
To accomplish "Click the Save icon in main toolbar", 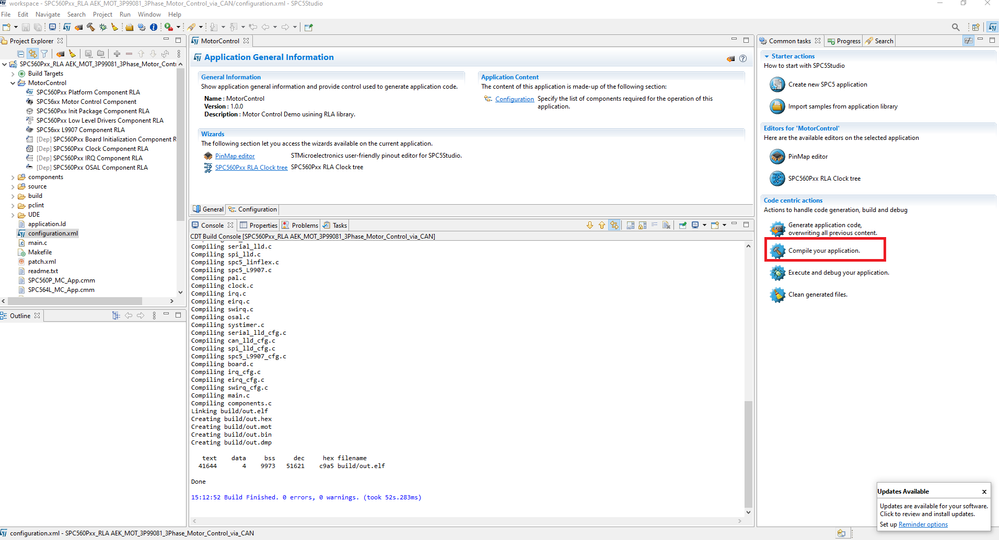I will point(25,27).
